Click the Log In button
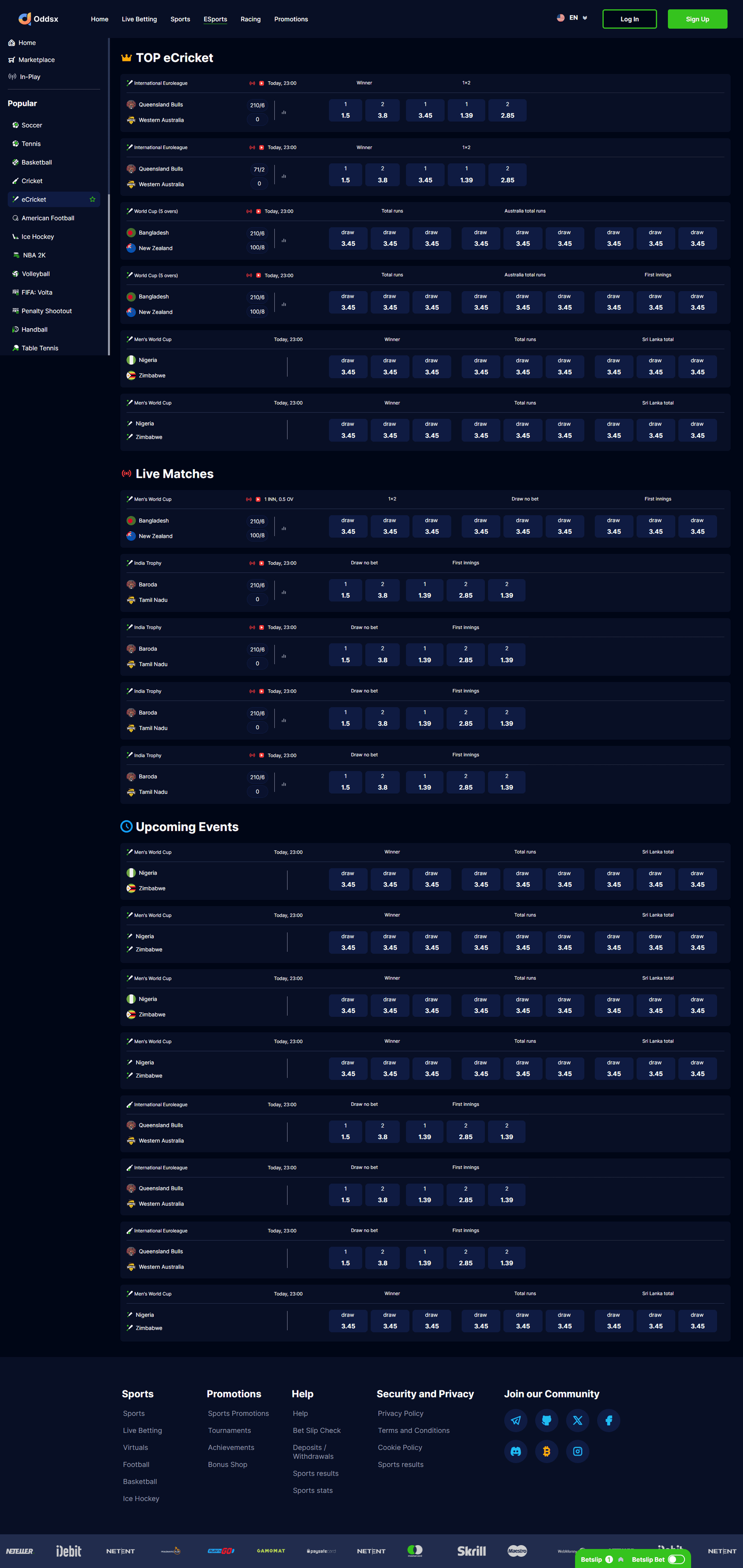The width and height of the screenshot is (743, 1568). click(629, 19)
